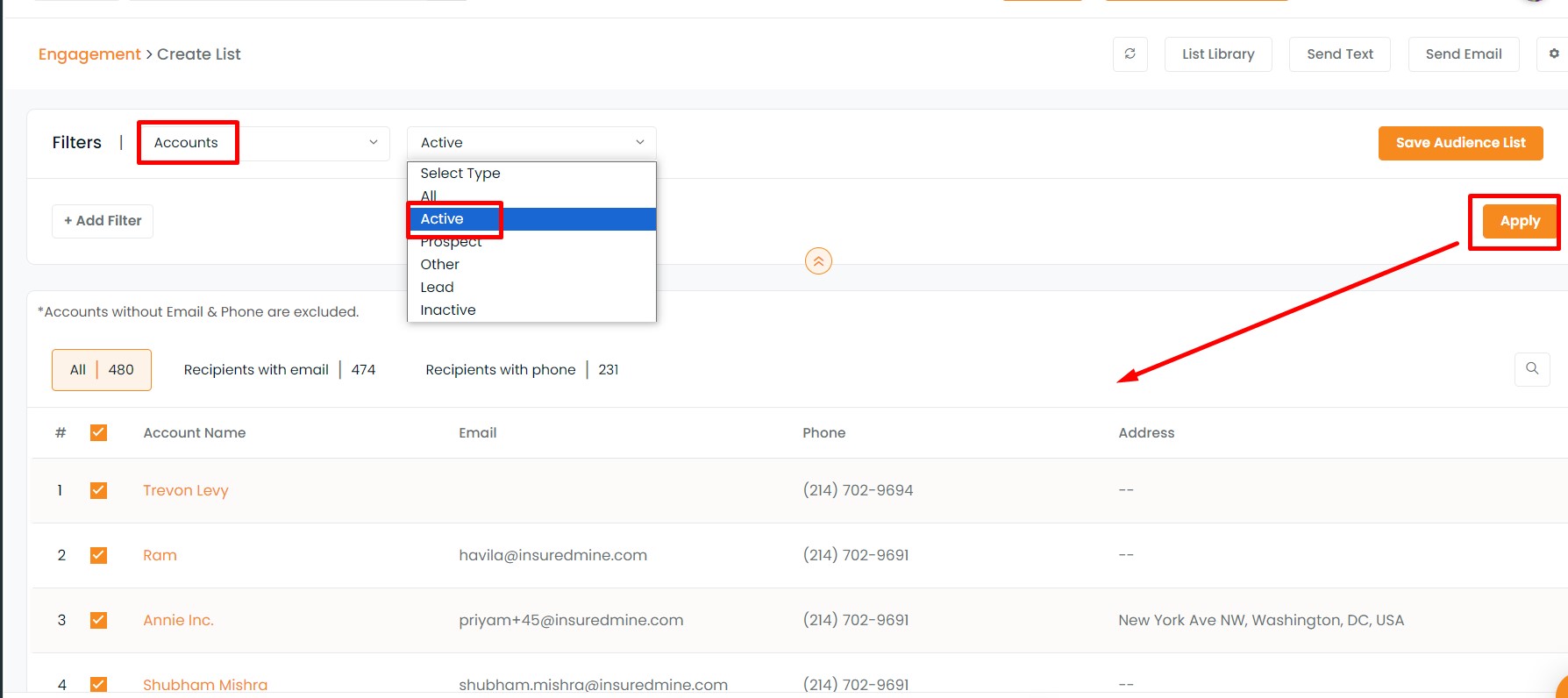Screen dimensions: 1568x698
Task: Click the refresh icon button
Action: point(1130,54)
